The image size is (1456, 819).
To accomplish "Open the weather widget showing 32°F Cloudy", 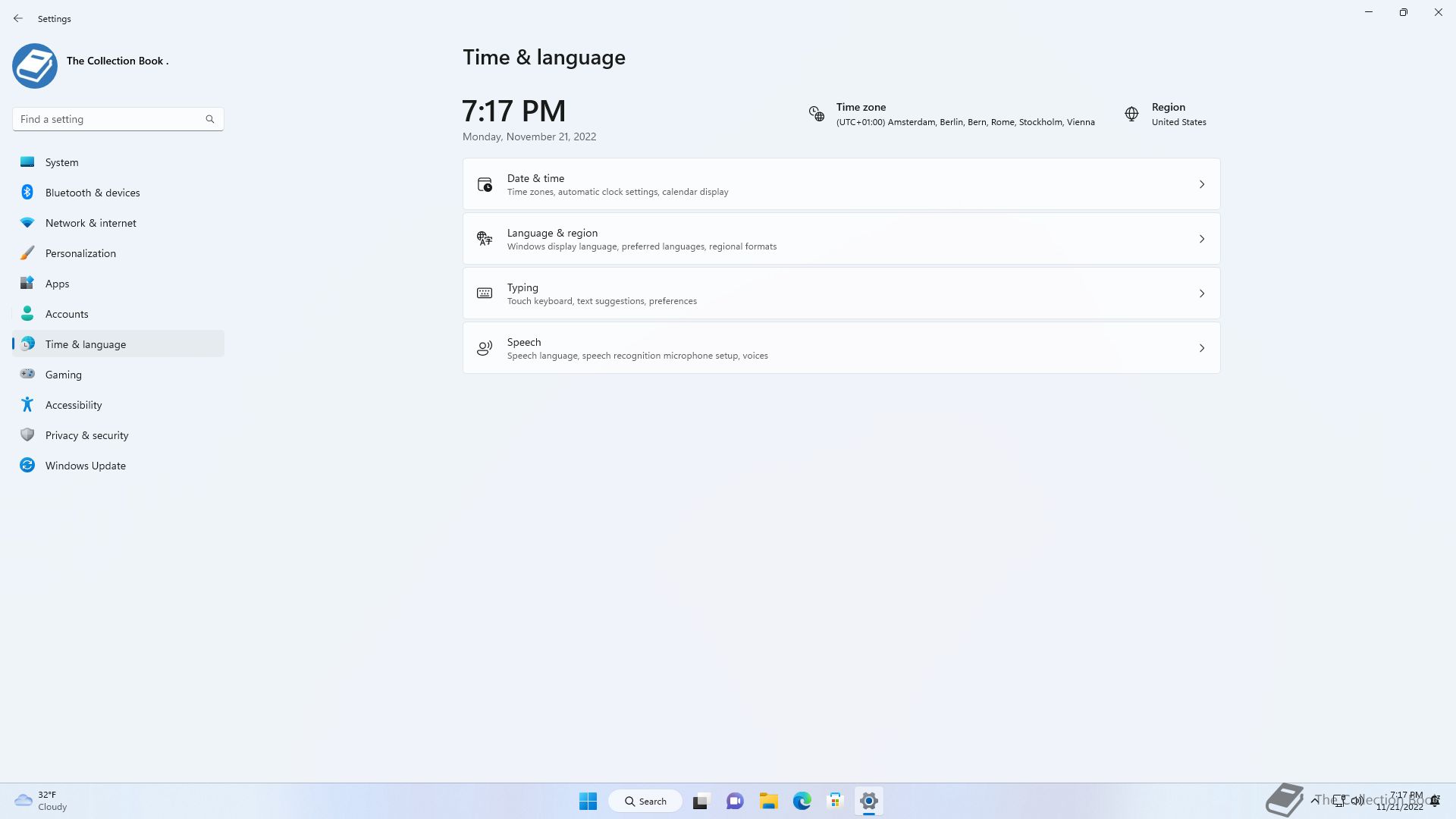I will (42, 801).
